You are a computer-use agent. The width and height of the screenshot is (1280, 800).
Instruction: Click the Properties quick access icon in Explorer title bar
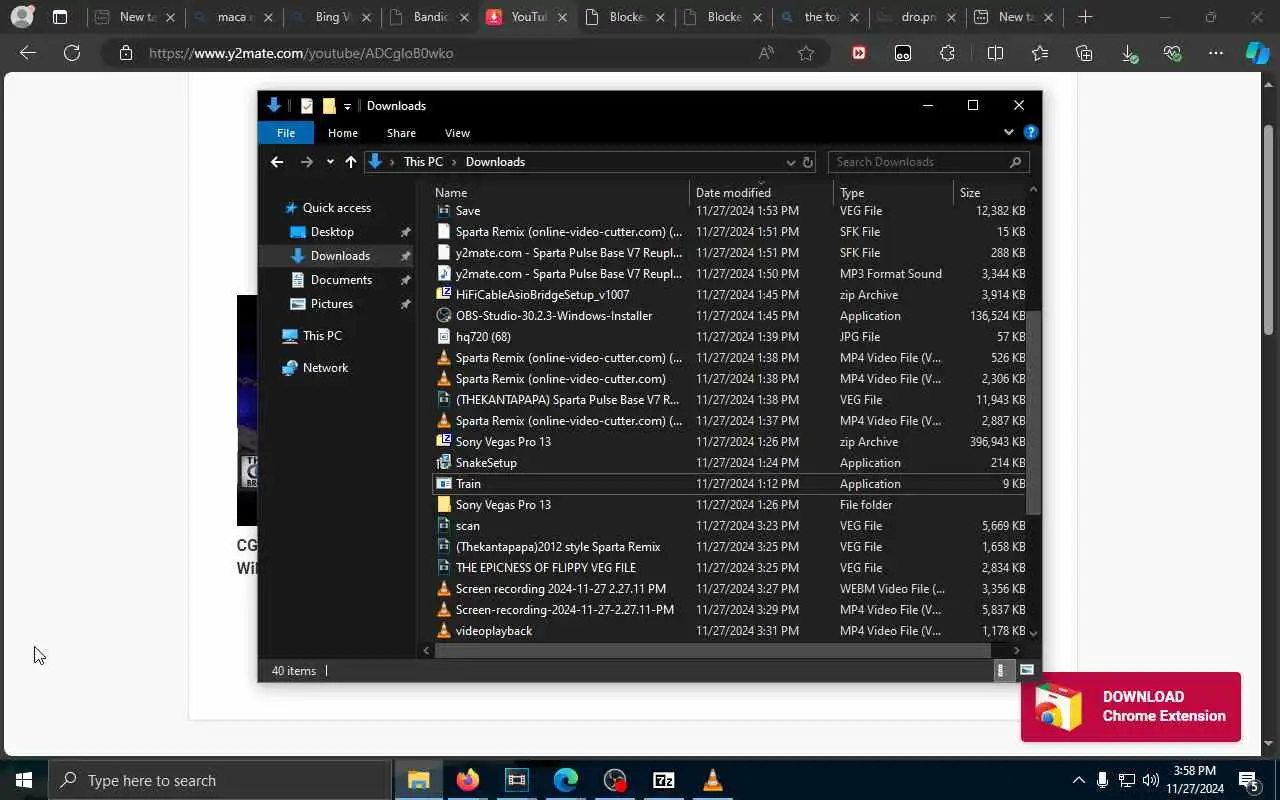[307, 106]
